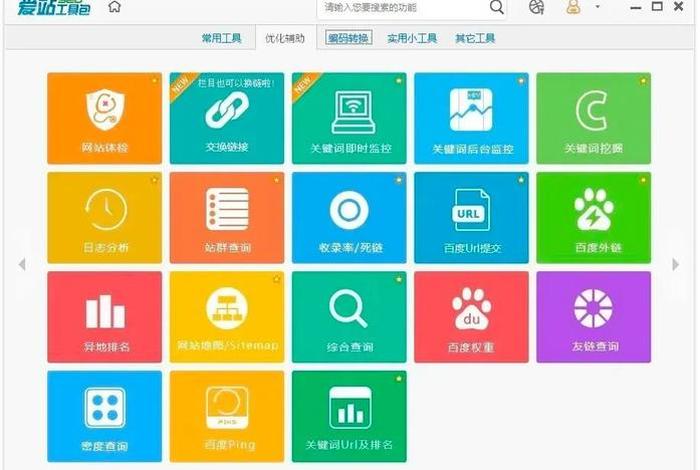Open the skin theme icon in title bar
Screen dimensions: 700x470
pos(536,7)
